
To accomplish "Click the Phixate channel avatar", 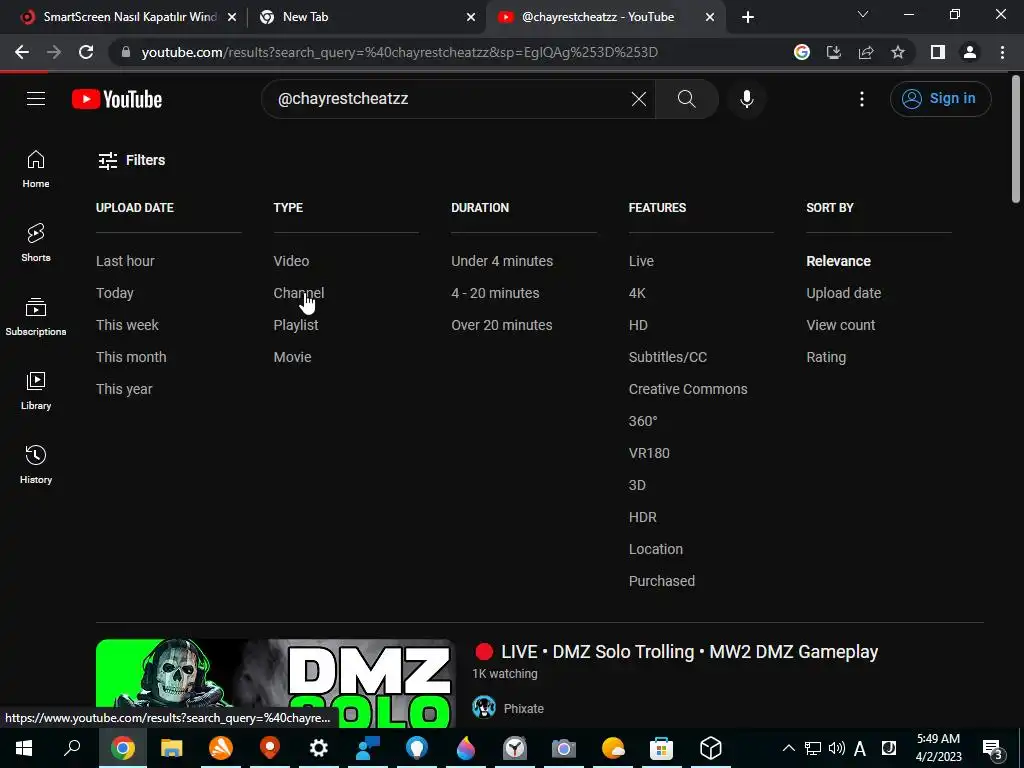I will pyautogui.click(x=484, y=707).
